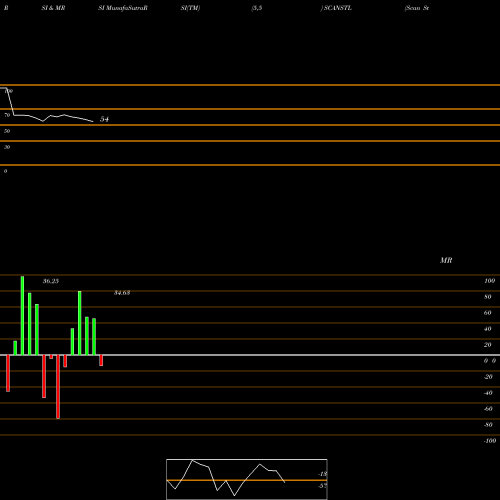
Task: Select the longest red MR bar
Action: tap(58, 387)
